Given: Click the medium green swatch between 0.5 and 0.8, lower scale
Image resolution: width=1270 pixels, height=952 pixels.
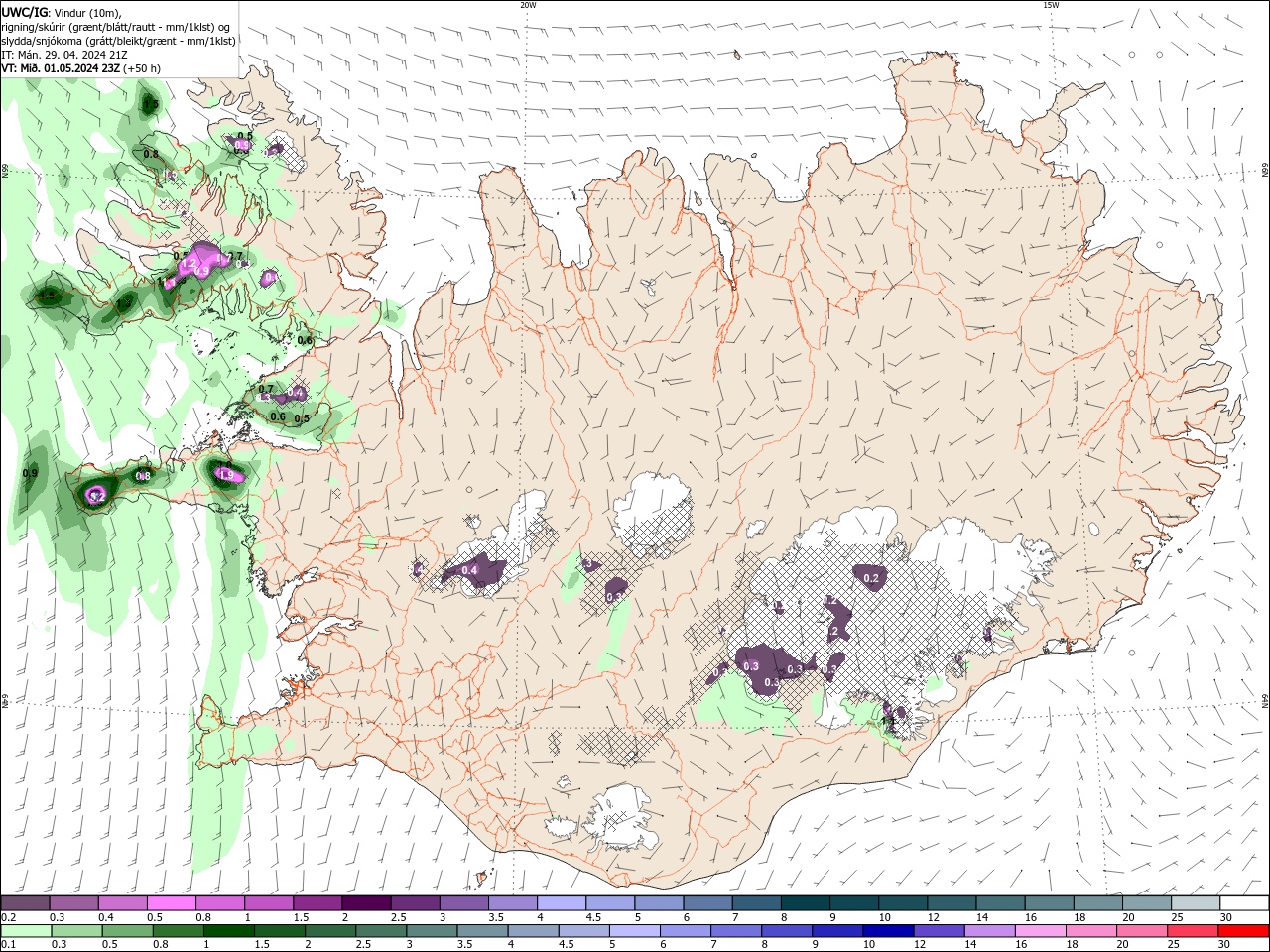Looking at the screenshot, I should (x=127, y=931).
